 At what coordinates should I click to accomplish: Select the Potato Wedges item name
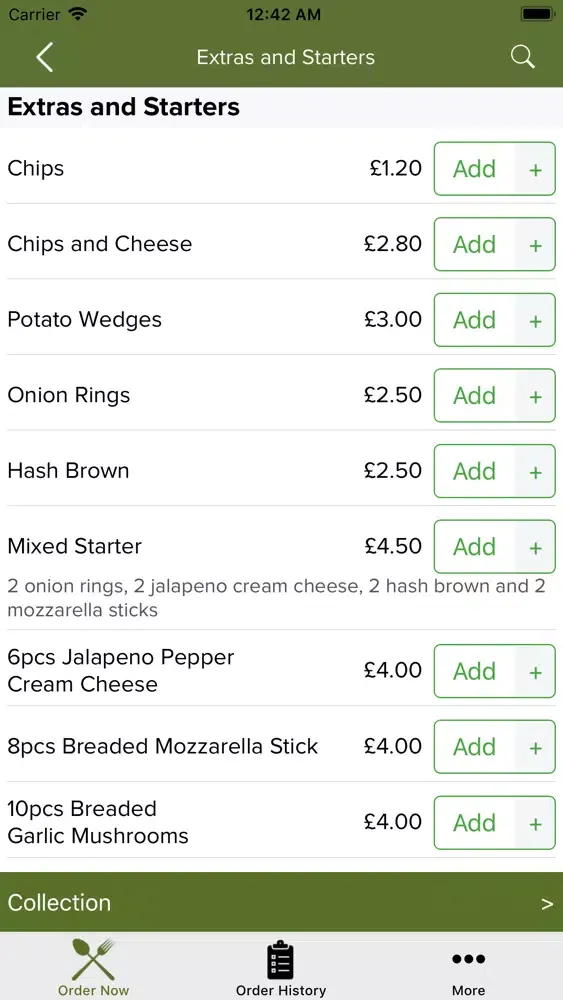tap(84, 320)
